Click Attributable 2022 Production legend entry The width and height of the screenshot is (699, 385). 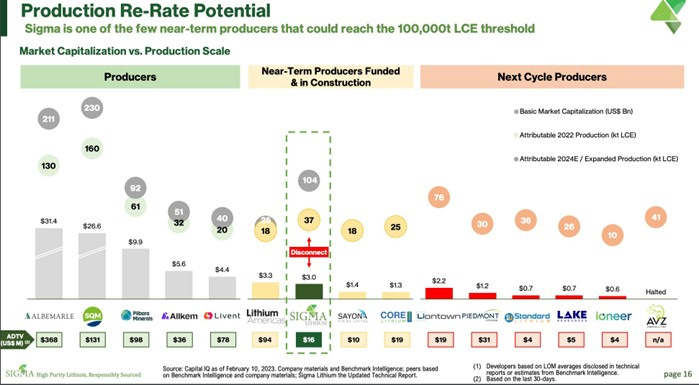point(575,135)
